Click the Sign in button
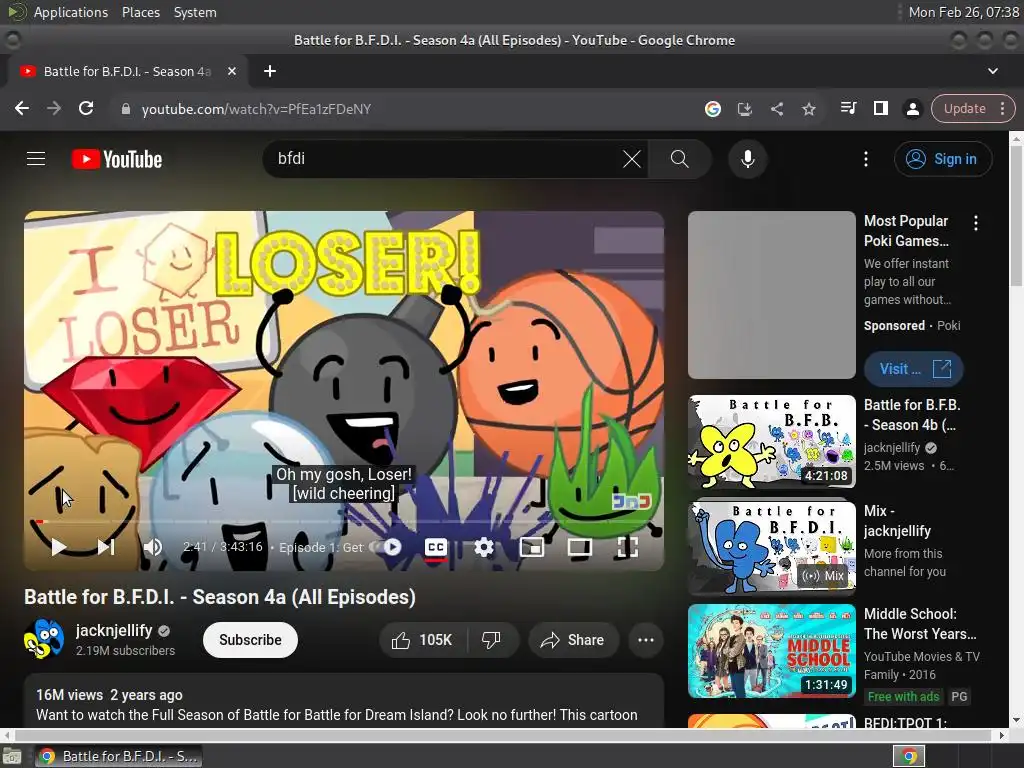1024x768 pixels. click(943, 159)
